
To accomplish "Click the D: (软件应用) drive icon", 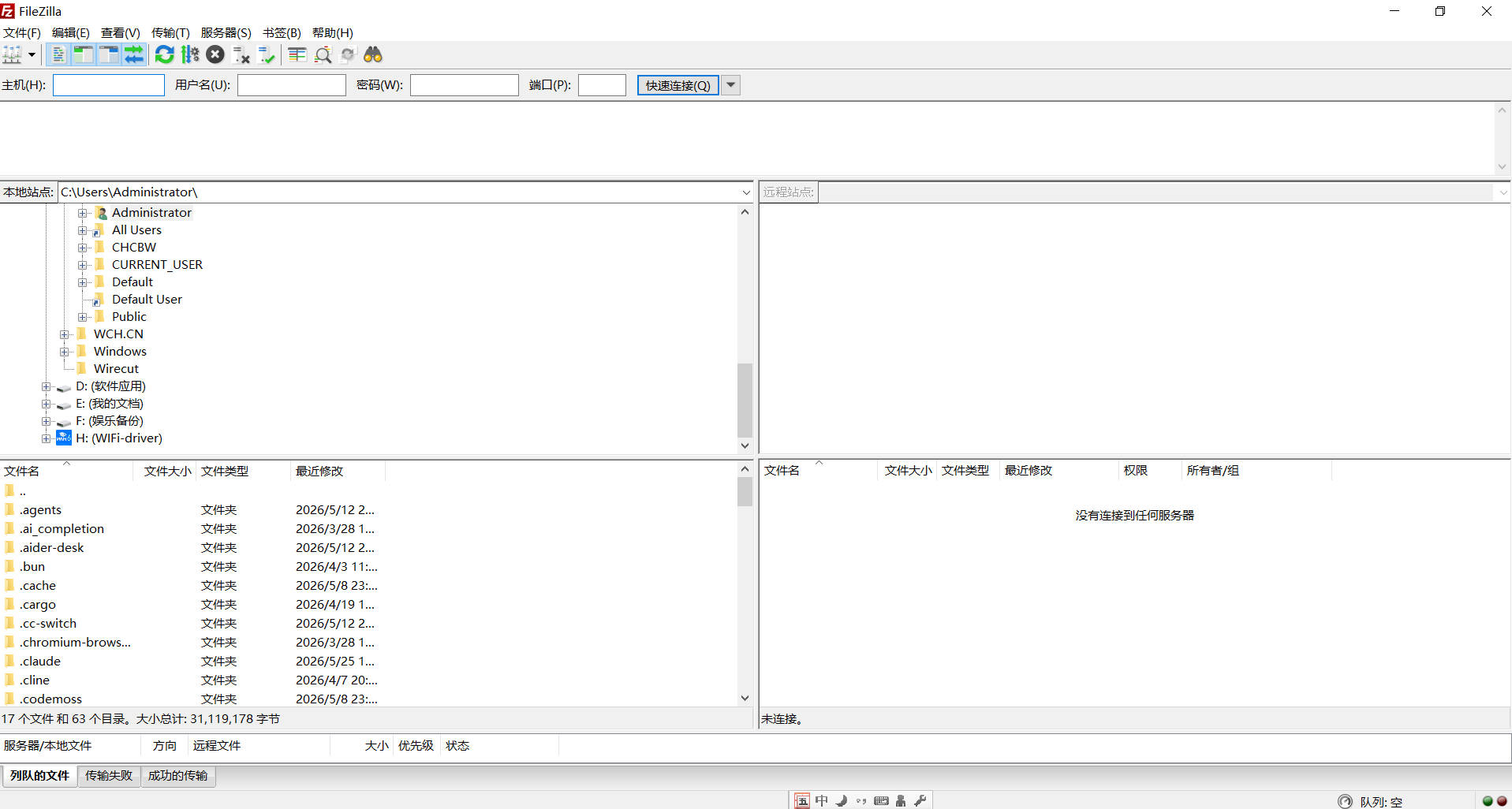I will tap(64, 387).
